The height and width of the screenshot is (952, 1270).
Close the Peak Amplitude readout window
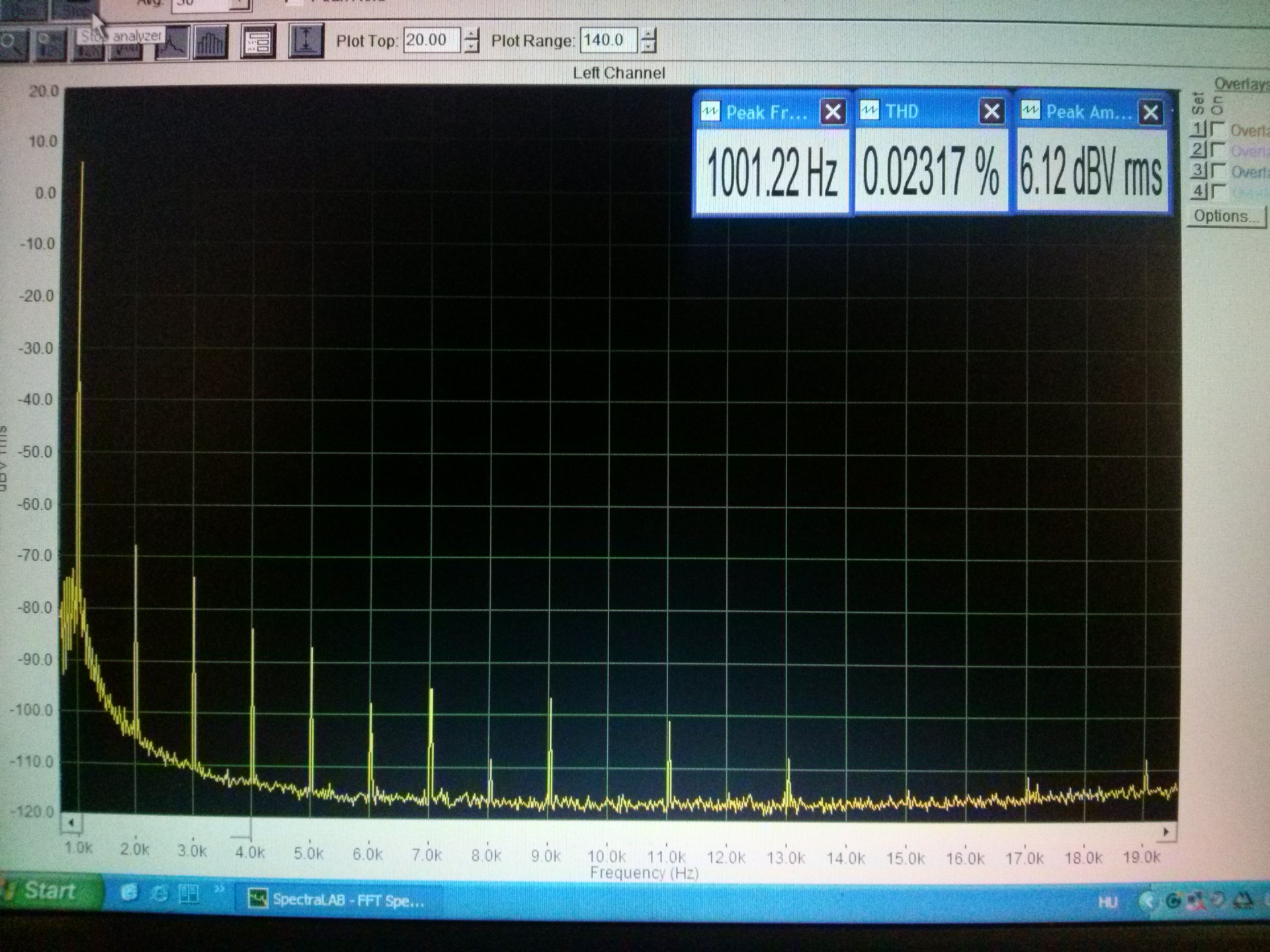coord(1150,112)
